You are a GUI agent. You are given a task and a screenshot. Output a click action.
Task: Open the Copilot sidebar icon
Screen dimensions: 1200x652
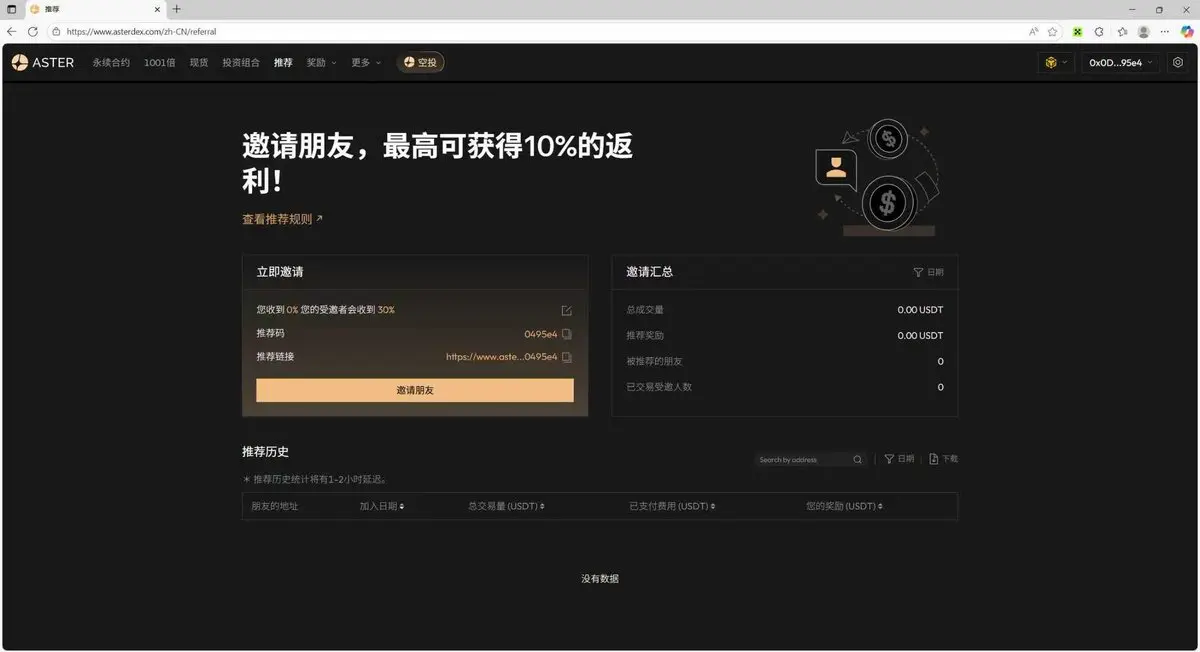[x=1187, y=32]
